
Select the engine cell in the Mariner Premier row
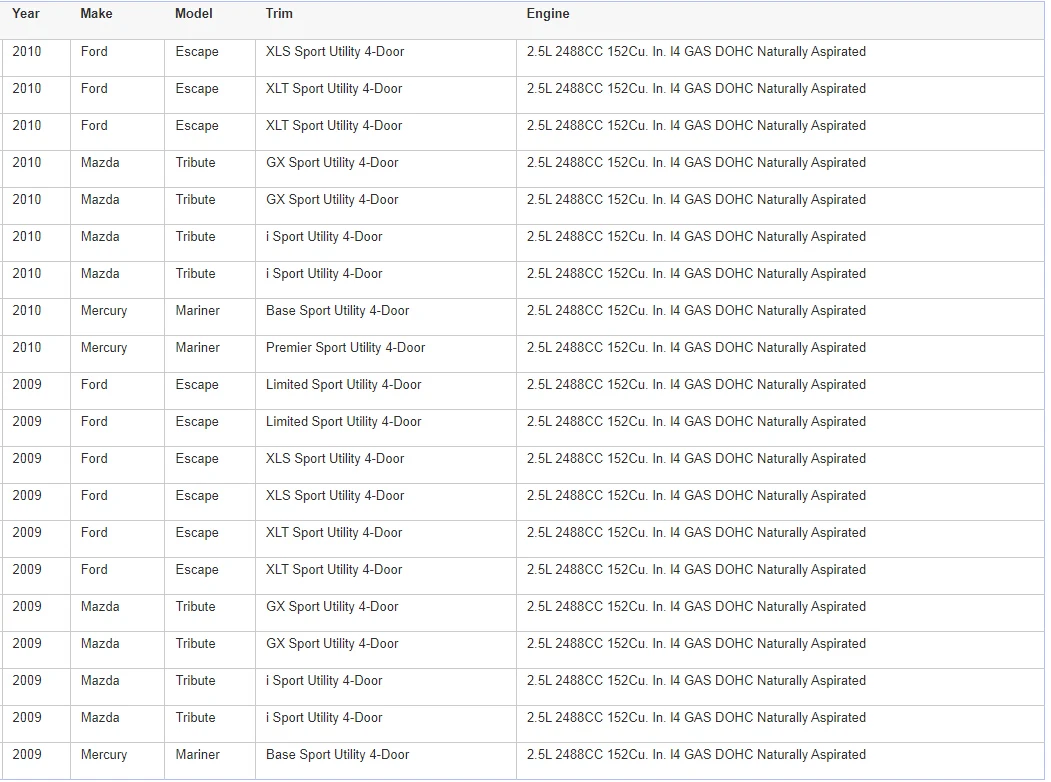(x=780, y=354)
